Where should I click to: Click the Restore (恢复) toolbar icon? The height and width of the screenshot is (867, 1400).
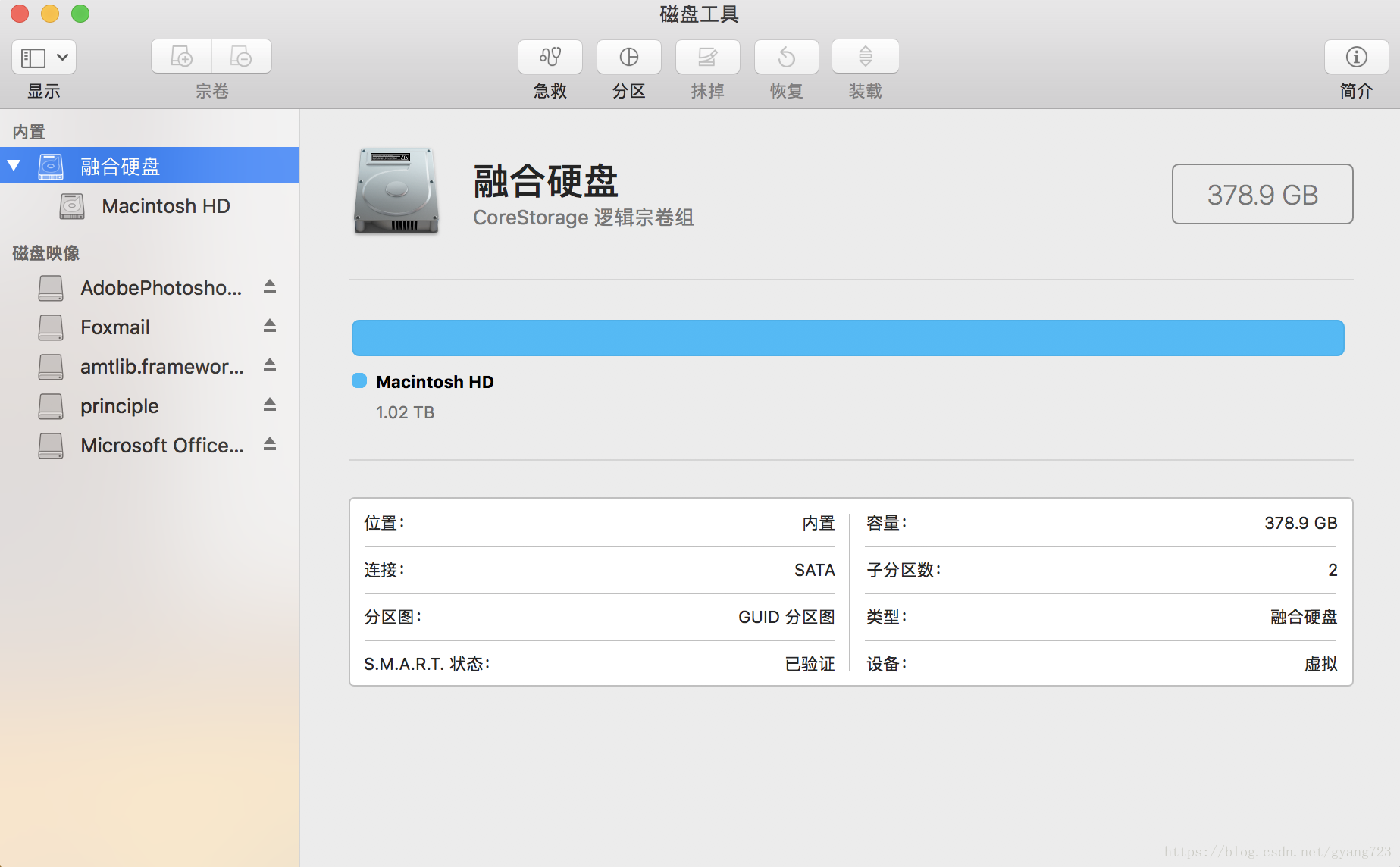pyautogui.click(x=786, y=57)
